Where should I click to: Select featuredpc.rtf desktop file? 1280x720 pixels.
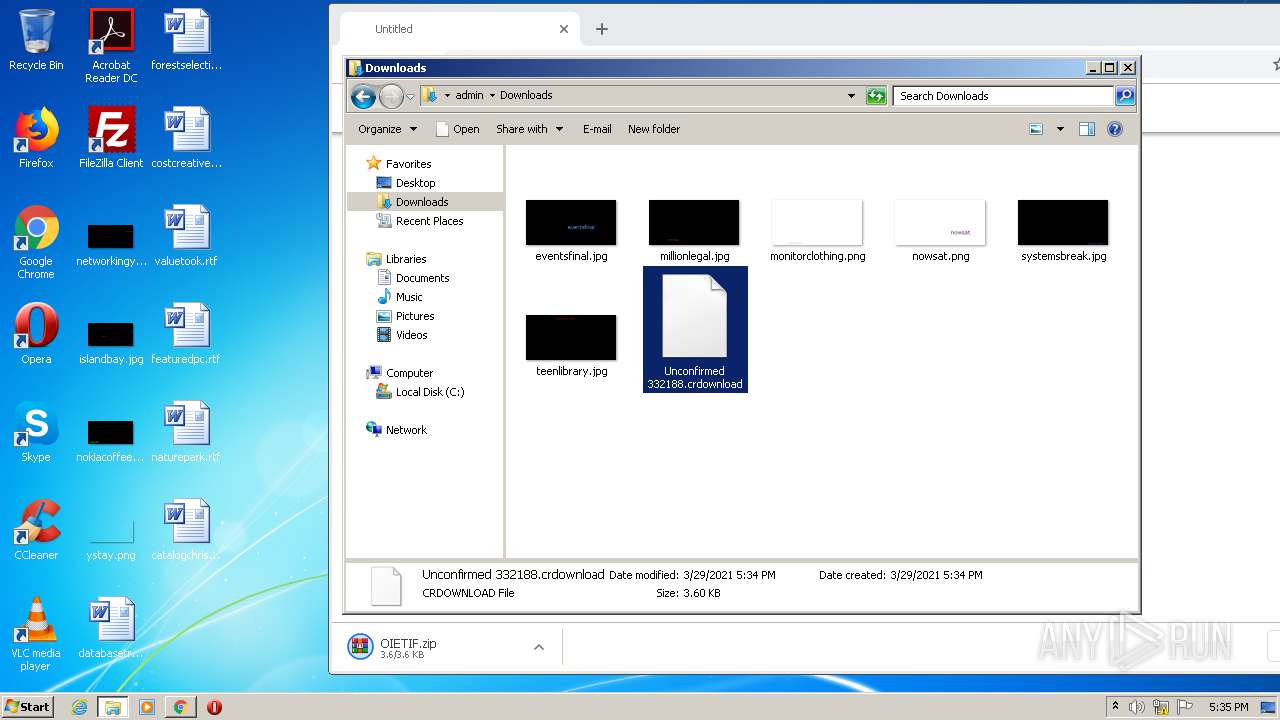click(x=186, y=334)
